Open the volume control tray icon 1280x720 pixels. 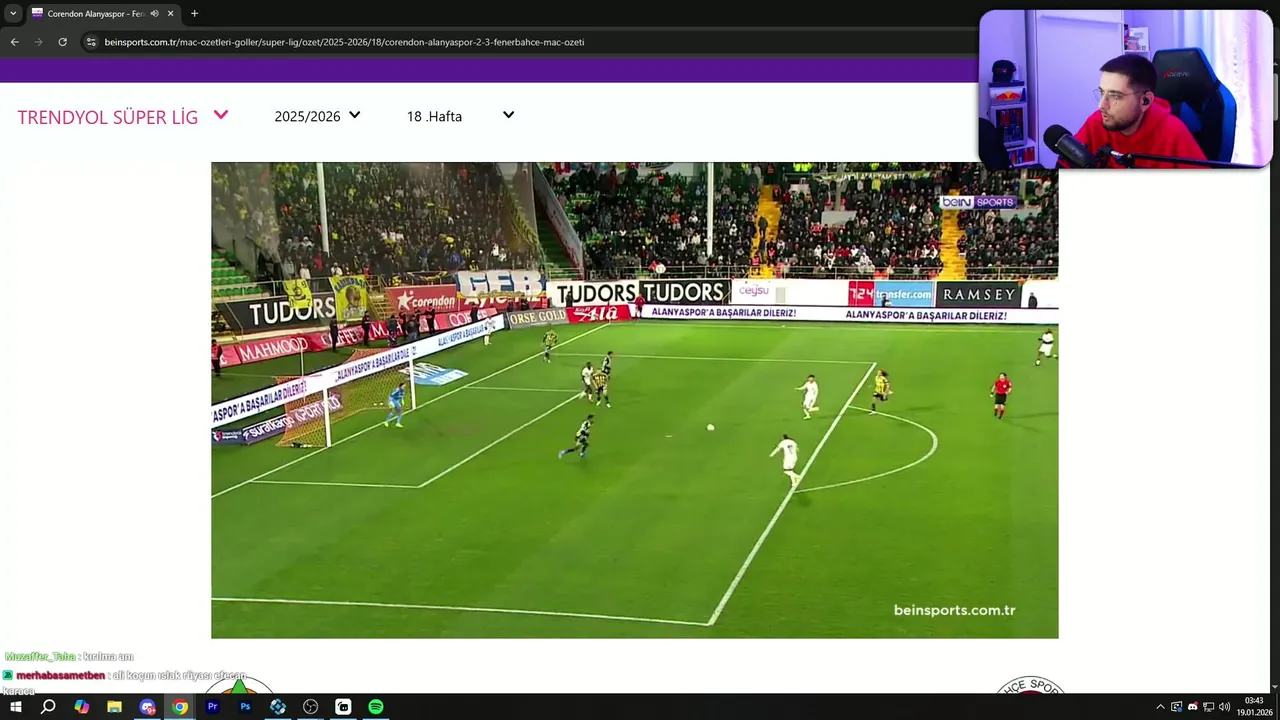pos(1224,707)
